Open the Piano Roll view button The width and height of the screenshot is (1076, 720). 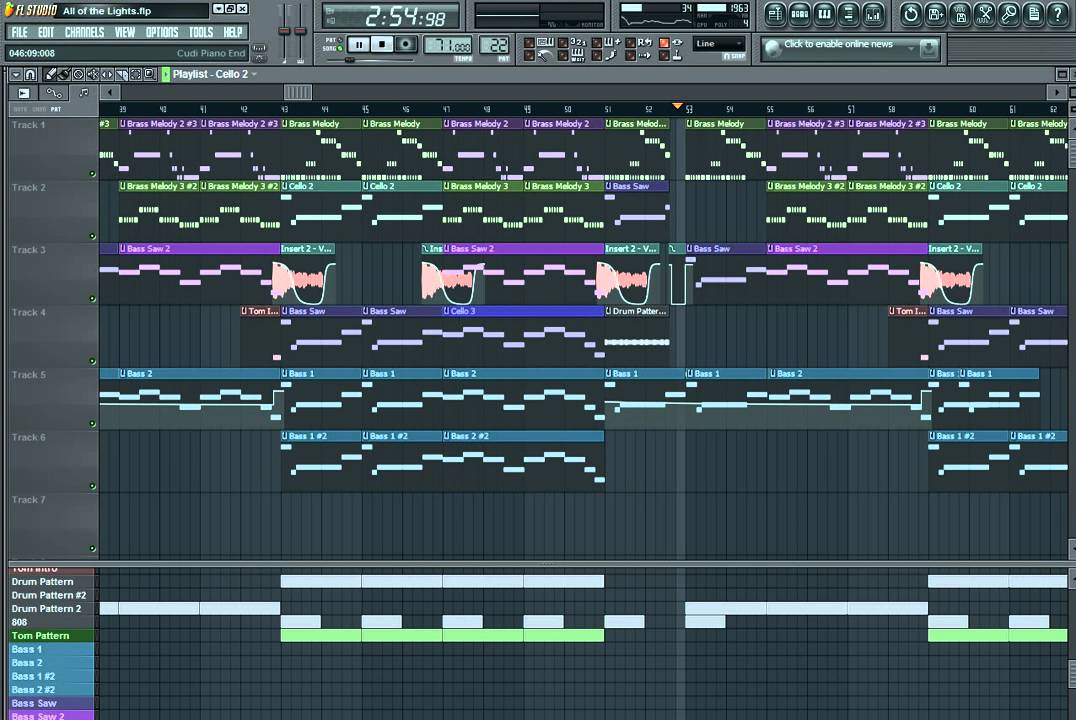tap(824, 14)
